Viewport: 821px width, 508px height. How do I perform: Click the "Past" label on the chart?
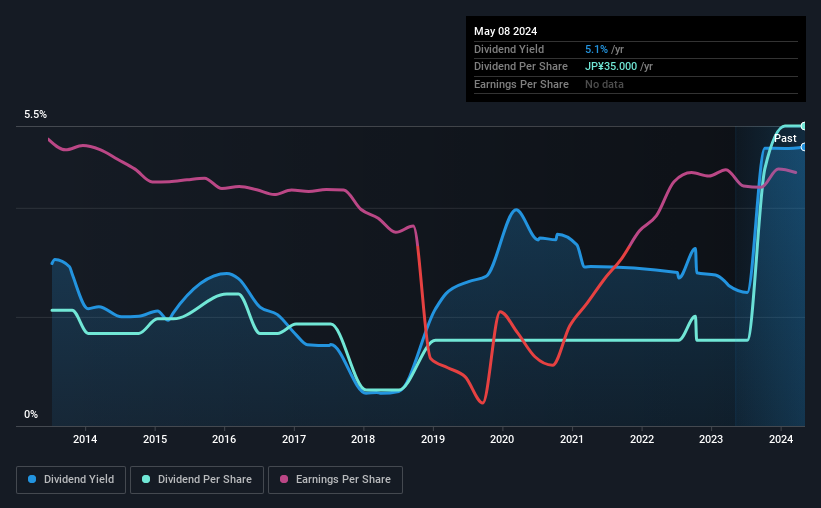pos(785,138)
